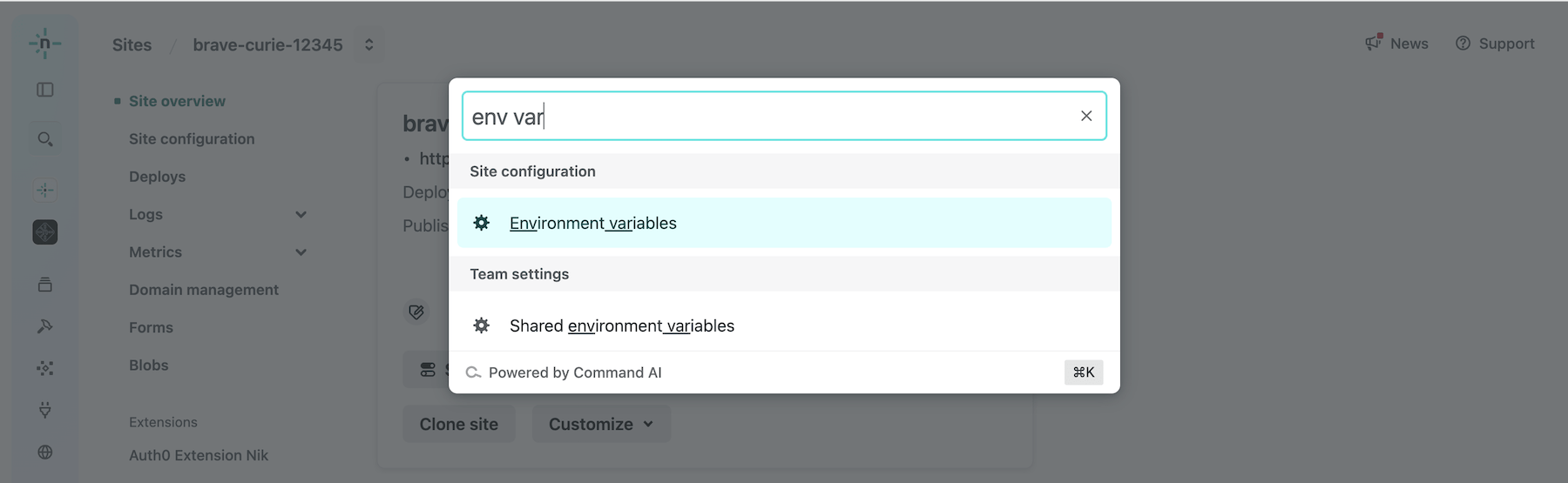
Task: Click into the command search input field
Action: (x=767, y=117)
